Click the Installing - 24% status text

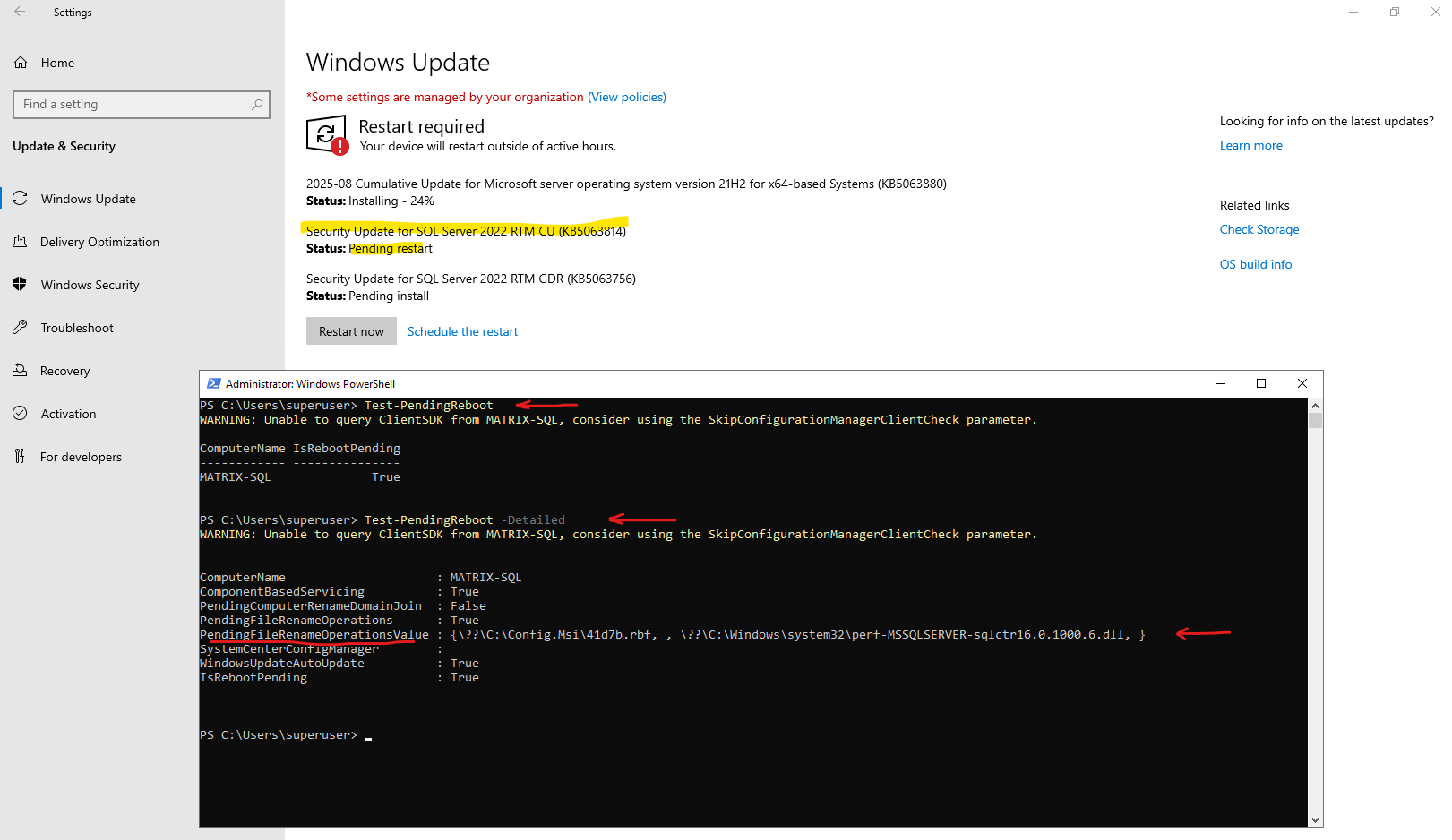(x=391, y=201)
